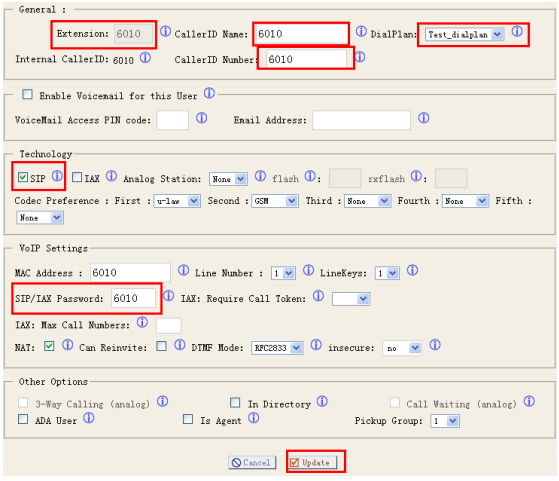559x481 pixels.
Task: Click info icon for In Directory
Action: pos(322,401)
